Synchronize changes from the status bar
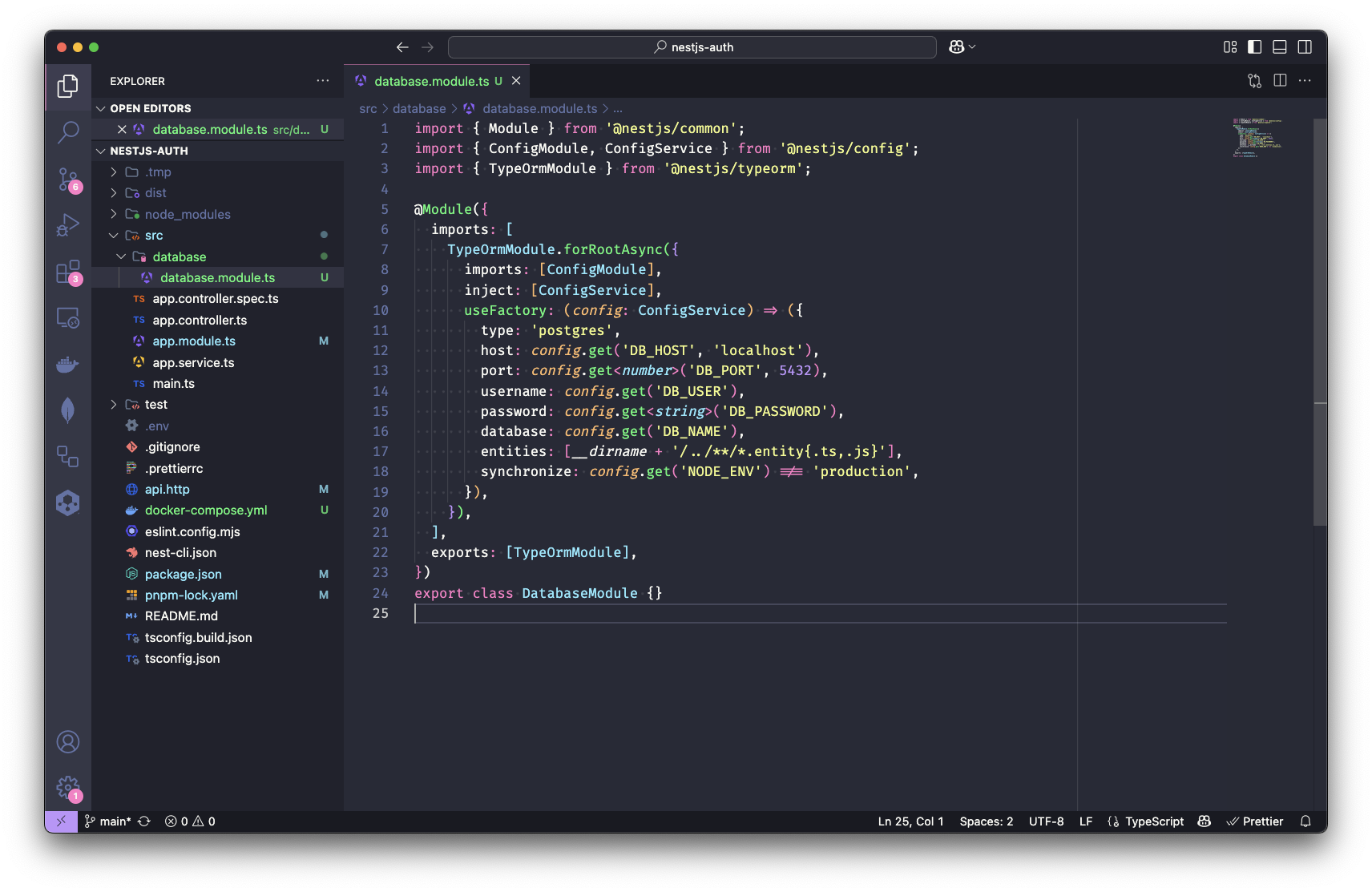The width and height of the screenshot is (1372, 892). tap(144, 821)
